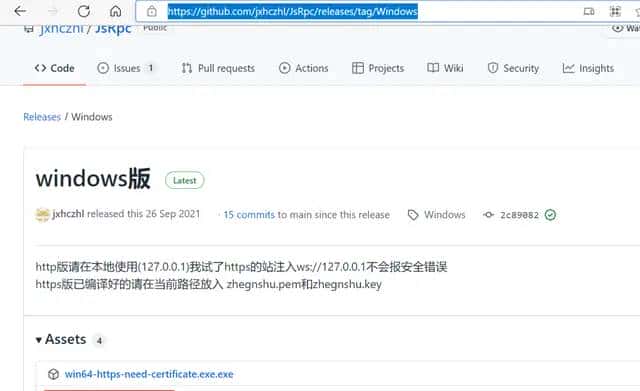The image size is (640, 391).
Task: Open the Pull requests tab
Action: (x=218, y=68)
